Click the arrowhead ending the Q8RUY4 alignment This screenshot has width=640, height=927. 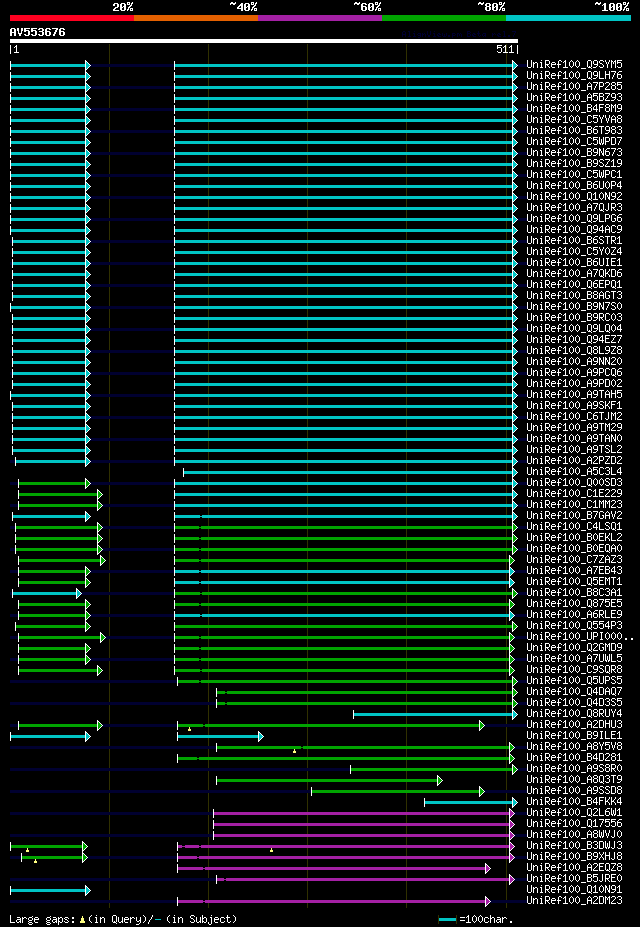pos(515,715)
